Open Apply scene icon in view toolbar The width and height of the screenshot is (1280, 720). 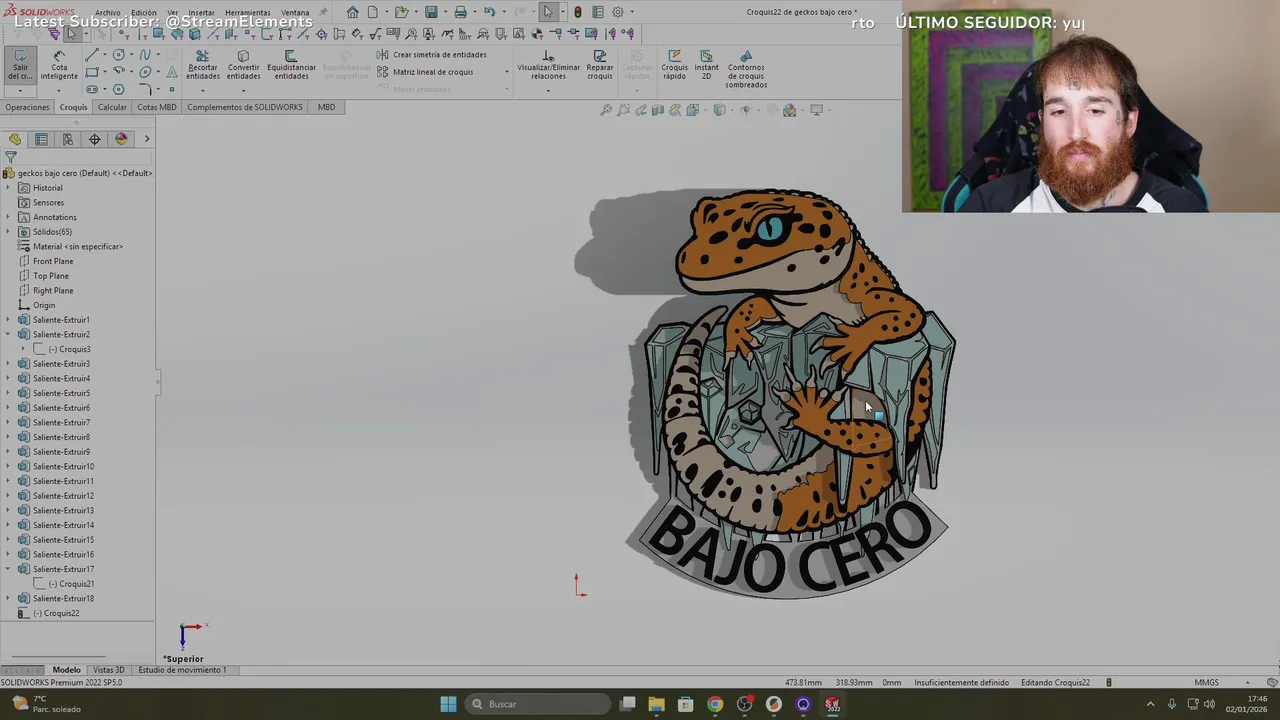point(790,110)
